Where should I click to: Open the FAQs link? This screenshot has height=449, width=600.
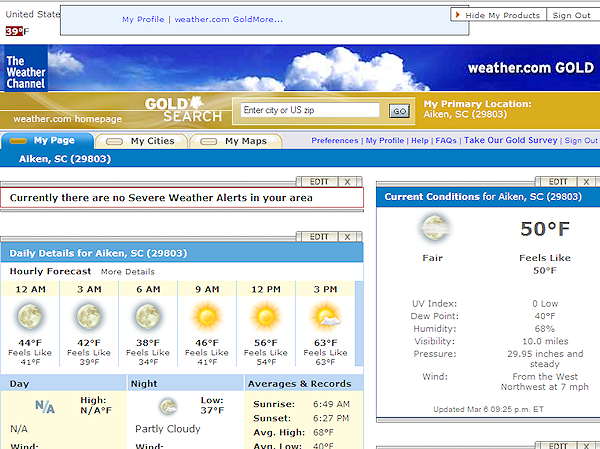[x=446, y=140]
